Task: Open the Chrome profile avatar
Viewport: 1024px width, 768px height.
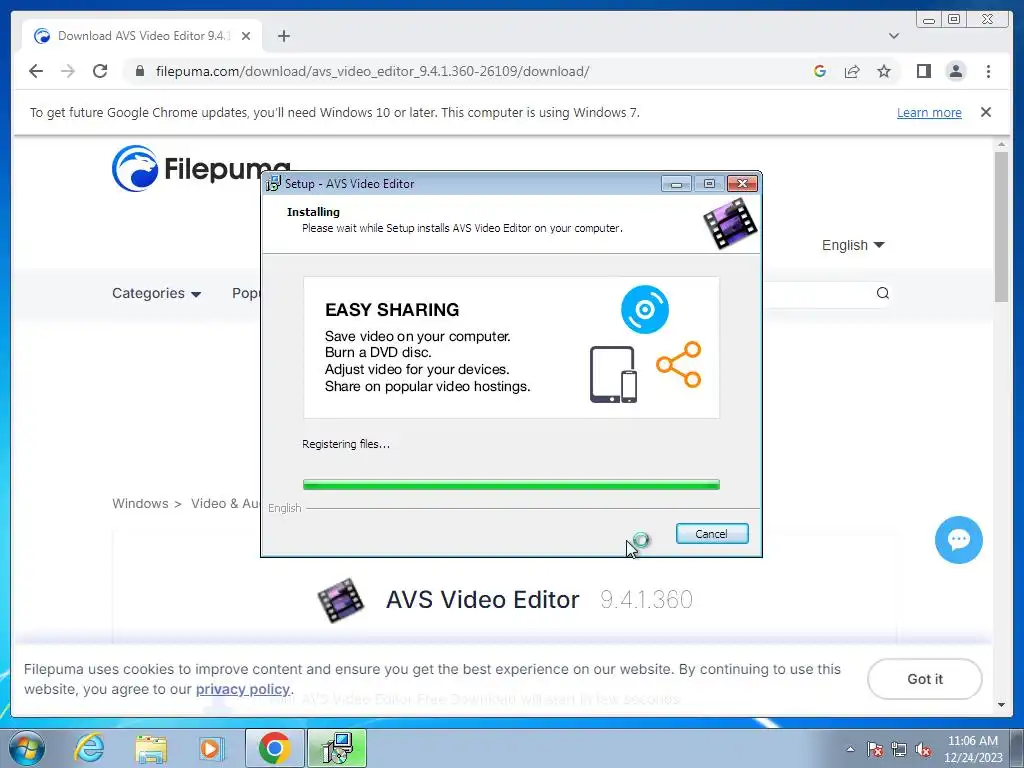Action: tap(955, 71)
